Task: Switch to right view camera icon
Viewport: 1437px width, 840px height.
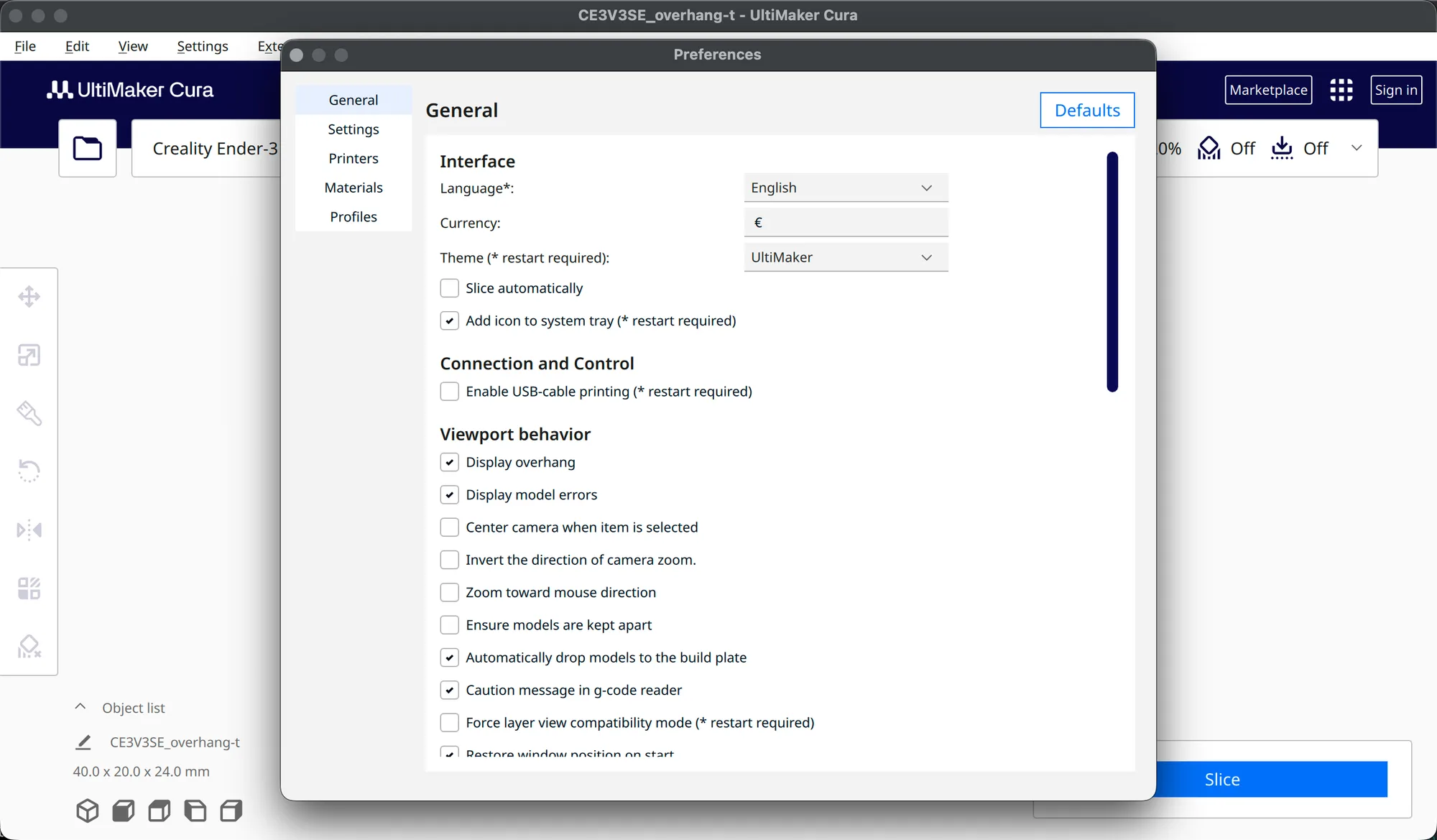Action: (231, 811)
